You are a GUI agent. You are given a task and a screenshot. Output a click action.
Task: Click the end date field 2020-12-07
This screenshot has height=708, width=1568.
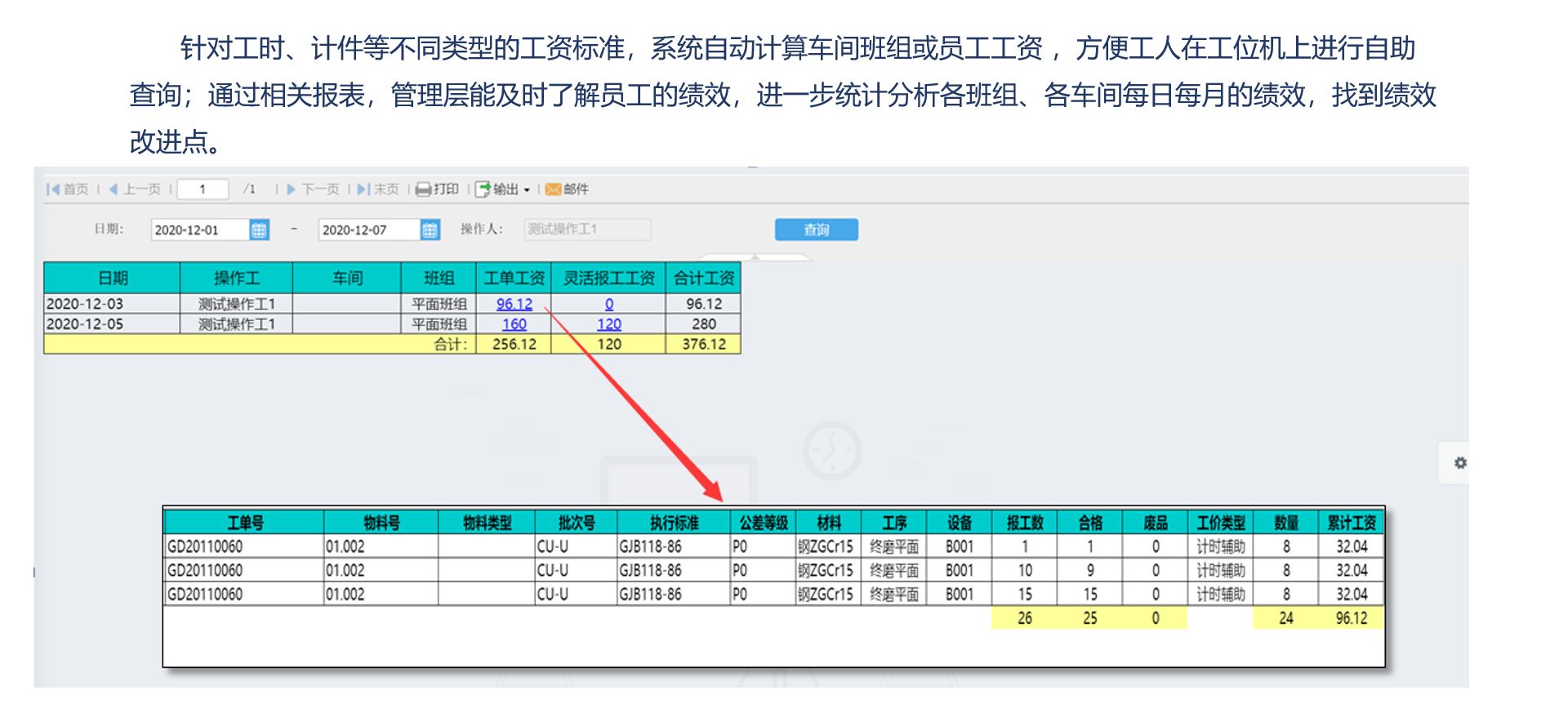(368, 230)
